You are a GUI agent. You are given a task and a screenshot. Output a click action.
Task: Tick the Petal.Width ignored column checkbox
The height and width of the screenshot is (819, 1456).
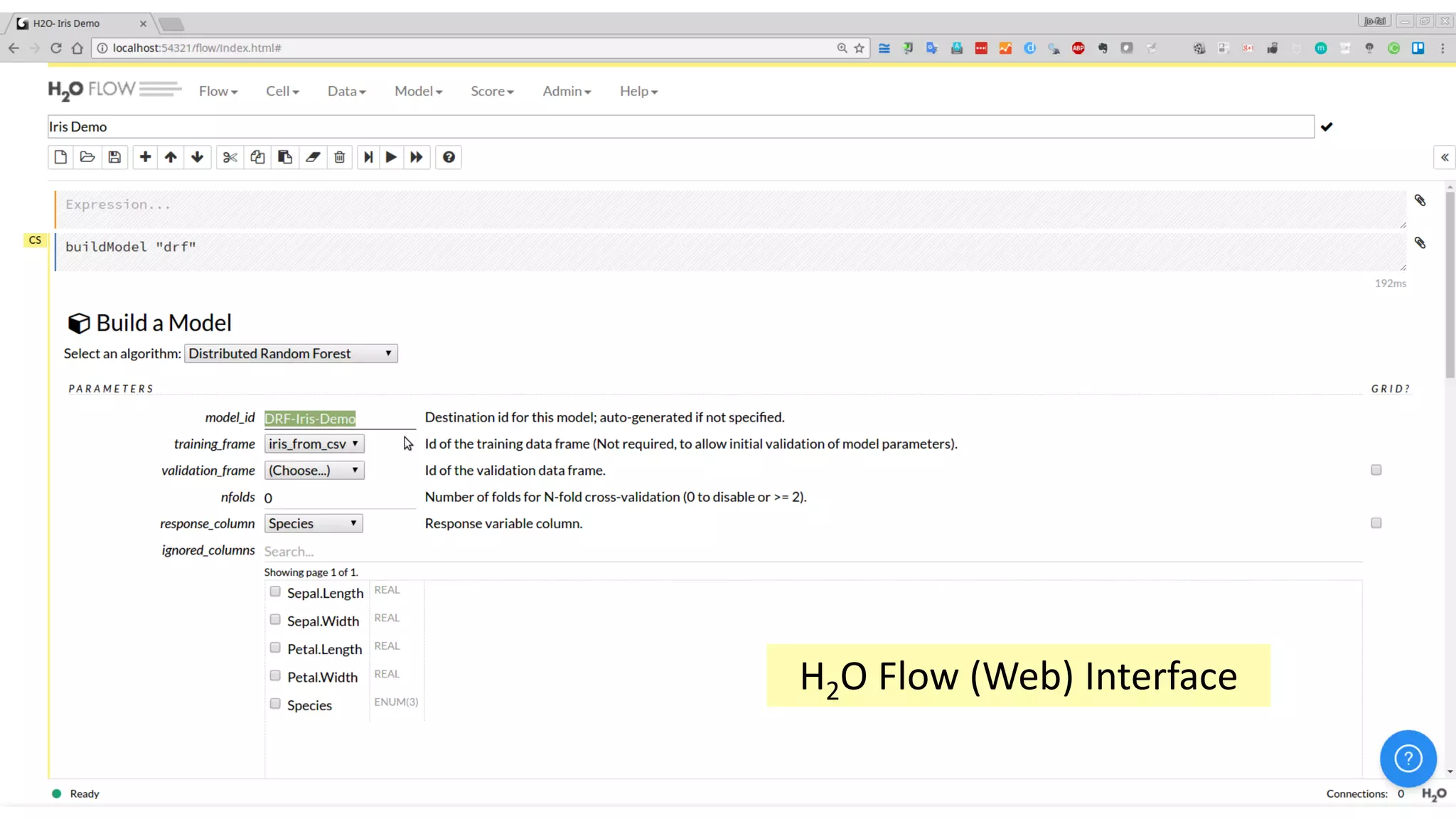click(x=275, y=675)
